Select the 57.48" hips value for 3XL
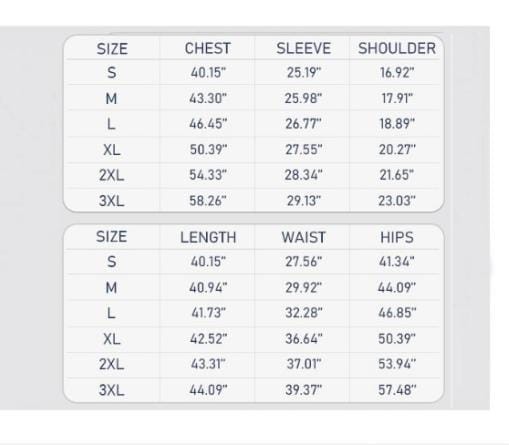 [397, 390]
